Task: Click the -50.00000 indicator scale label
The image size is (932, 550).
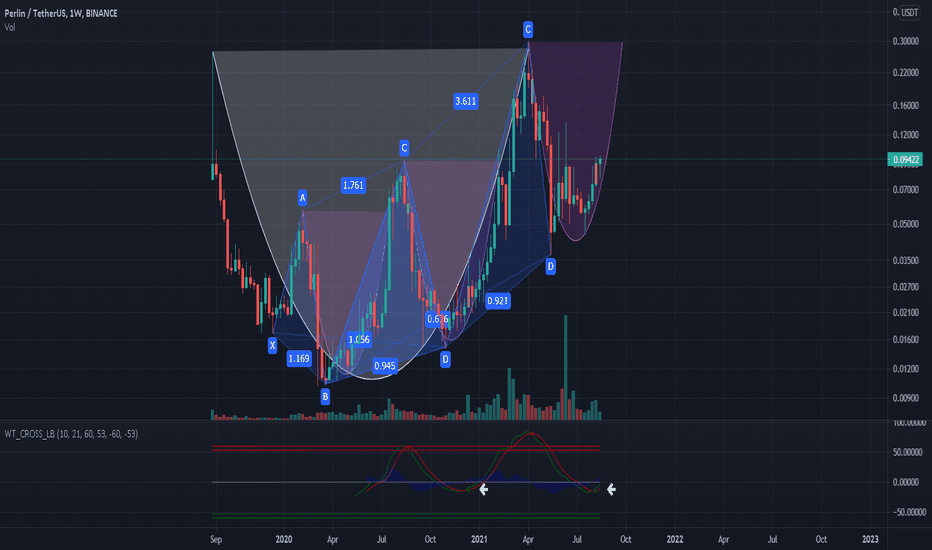Action: (909, 512)
